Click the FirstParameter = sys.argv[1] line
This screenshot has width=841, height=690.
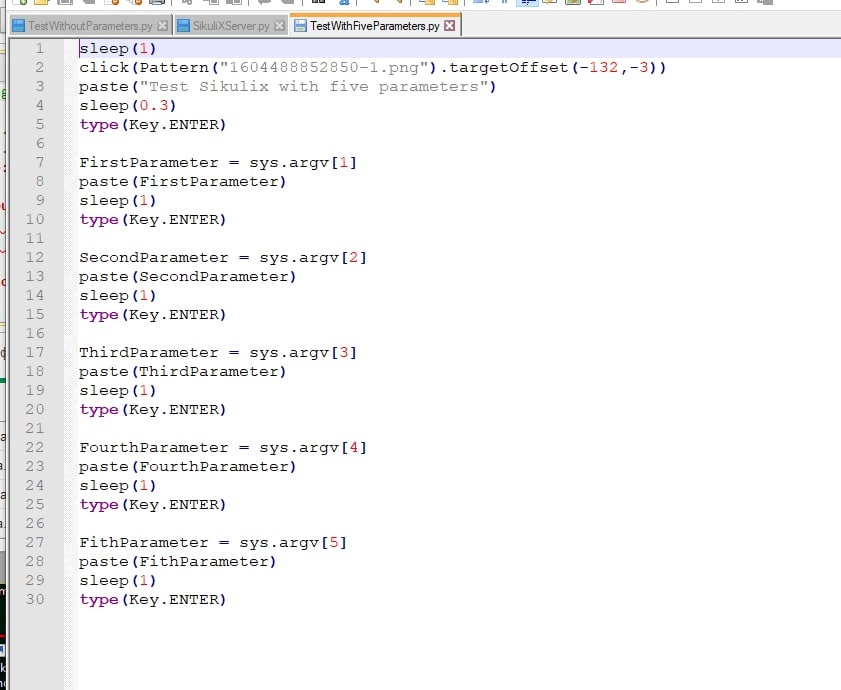coord(218,163)
